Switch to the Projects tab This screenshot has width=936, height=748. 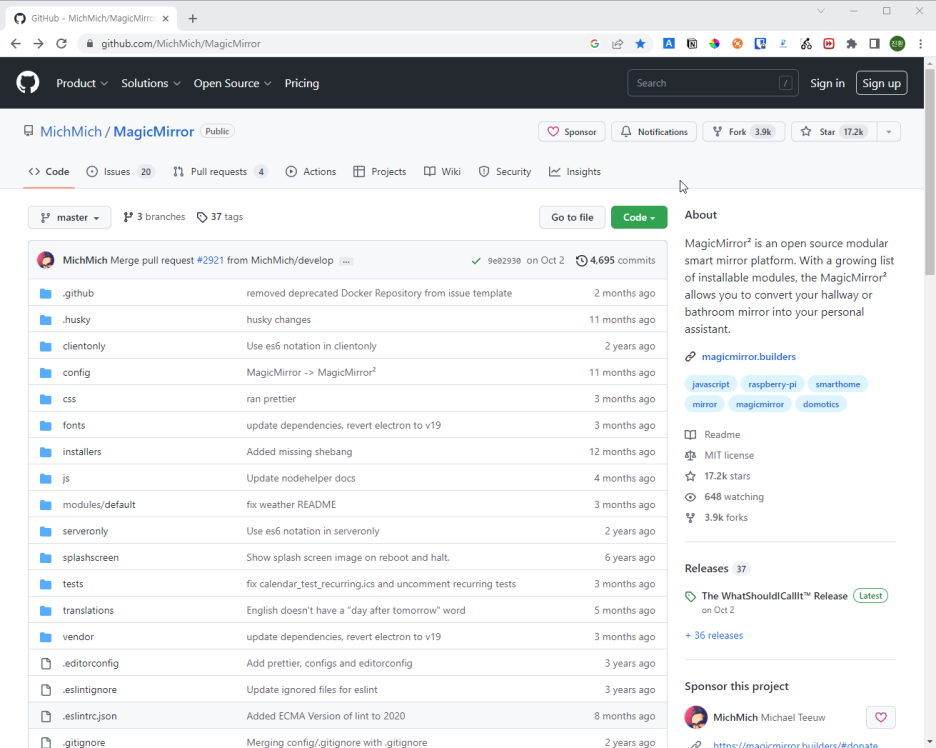[x=380, y=171]
